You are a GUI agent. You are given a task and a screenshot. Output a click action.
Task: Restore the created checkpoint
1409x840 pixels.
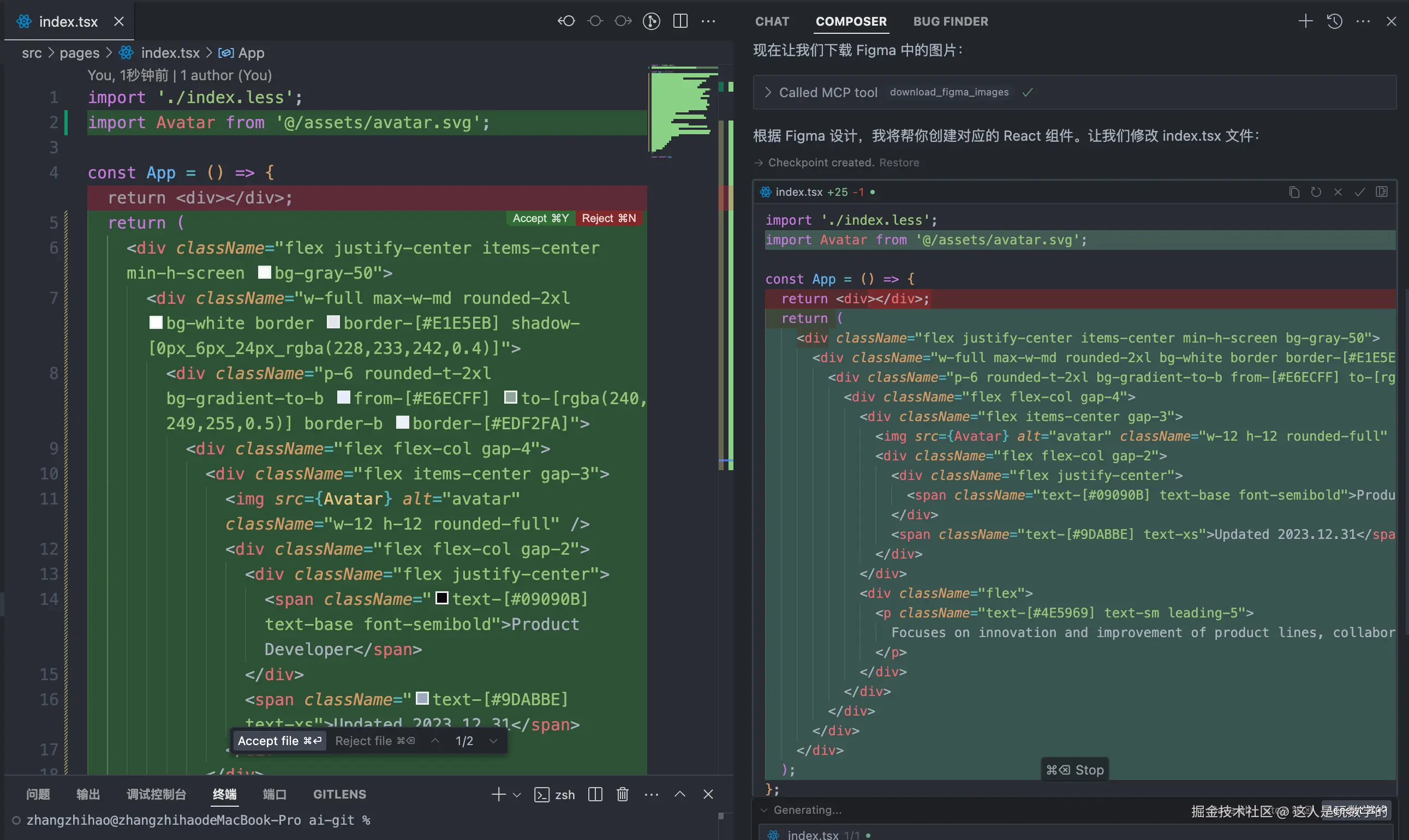pos(899,163)
